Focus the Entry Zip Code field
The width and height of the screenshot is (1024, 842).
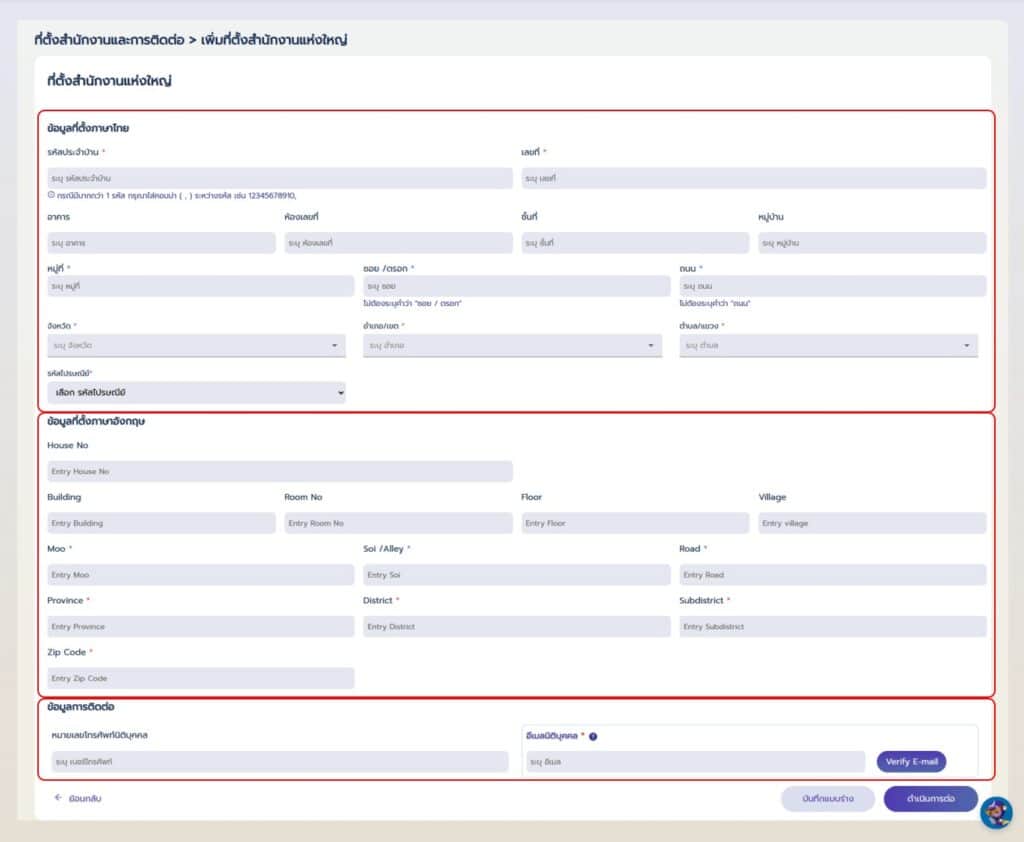coord(200,678)
